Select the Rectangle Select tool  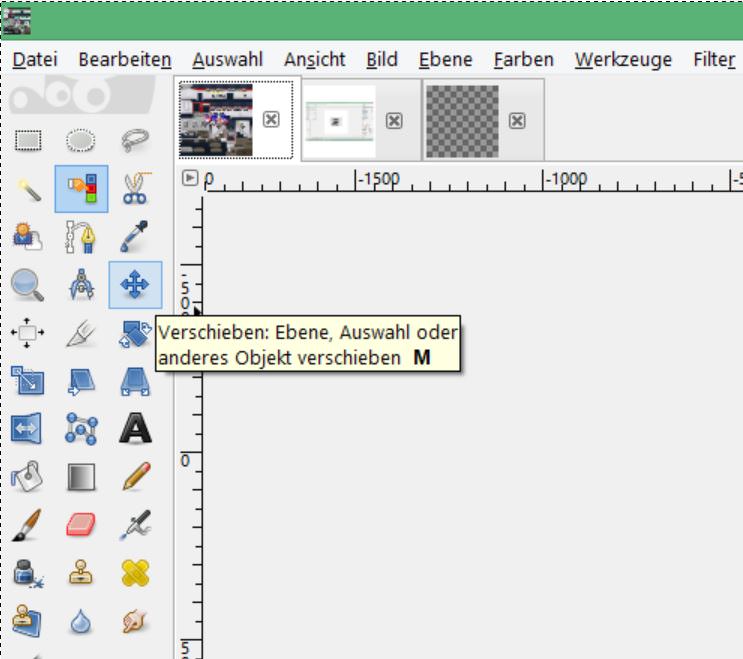(x=28, y=141)
